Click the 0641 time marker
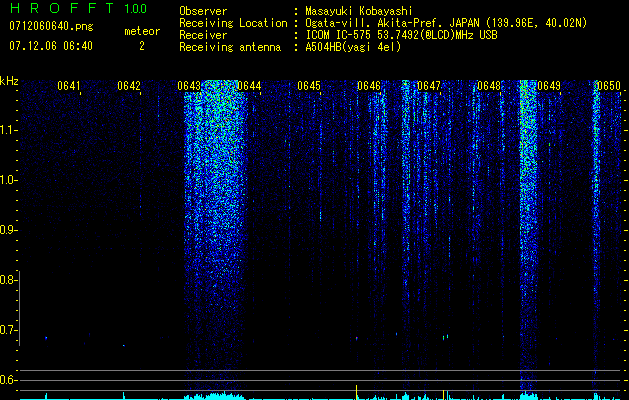629x400 pixels. click(69, 86)
